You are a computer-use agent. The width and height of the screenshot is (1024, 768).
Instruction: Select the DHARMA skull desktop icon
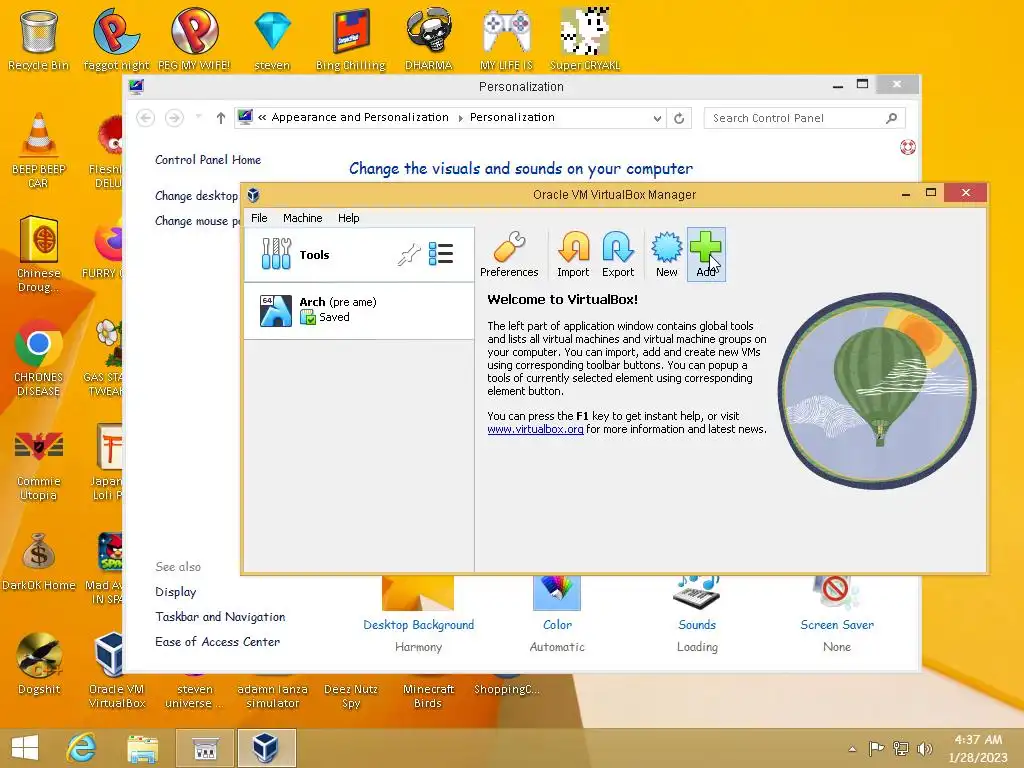point(428,39)
